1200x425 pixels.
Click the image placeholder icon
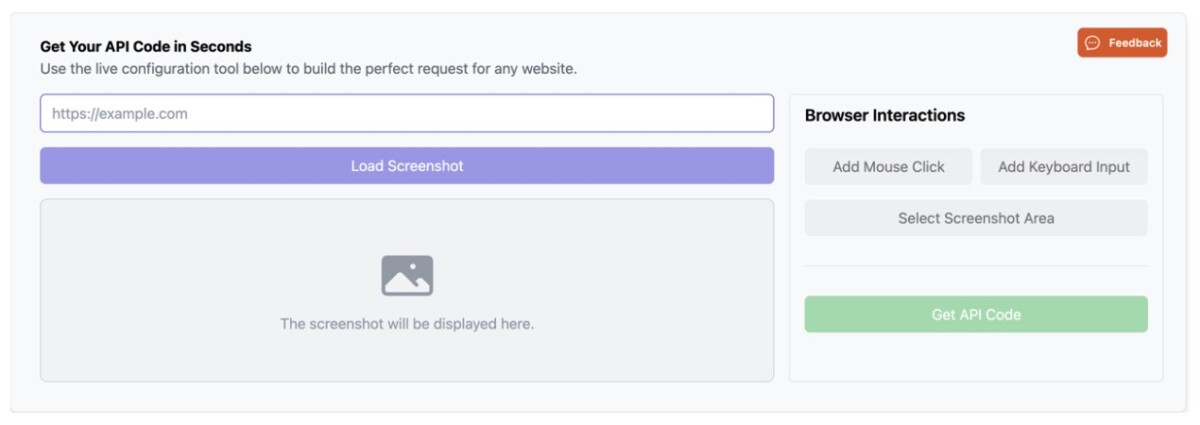click(x=407, y=275)
